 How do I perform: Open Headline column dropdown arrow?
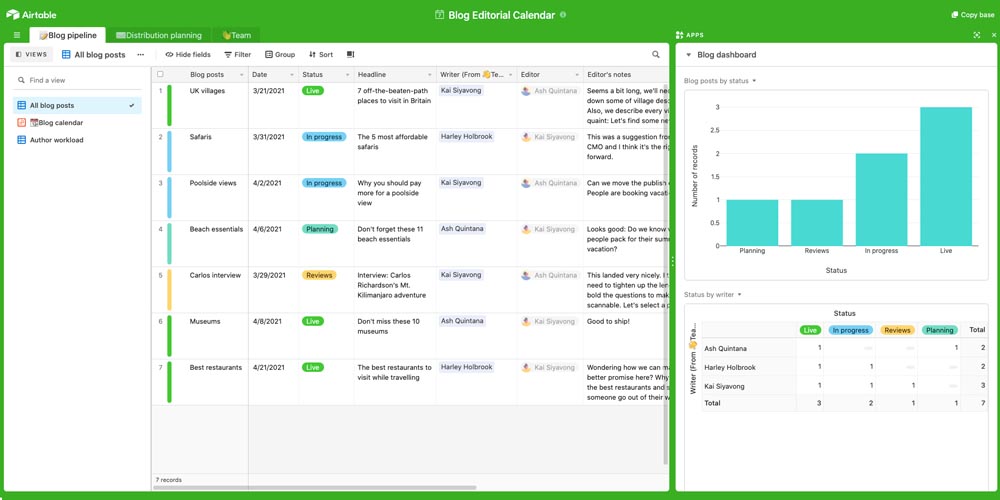click(x=430, y=75)
